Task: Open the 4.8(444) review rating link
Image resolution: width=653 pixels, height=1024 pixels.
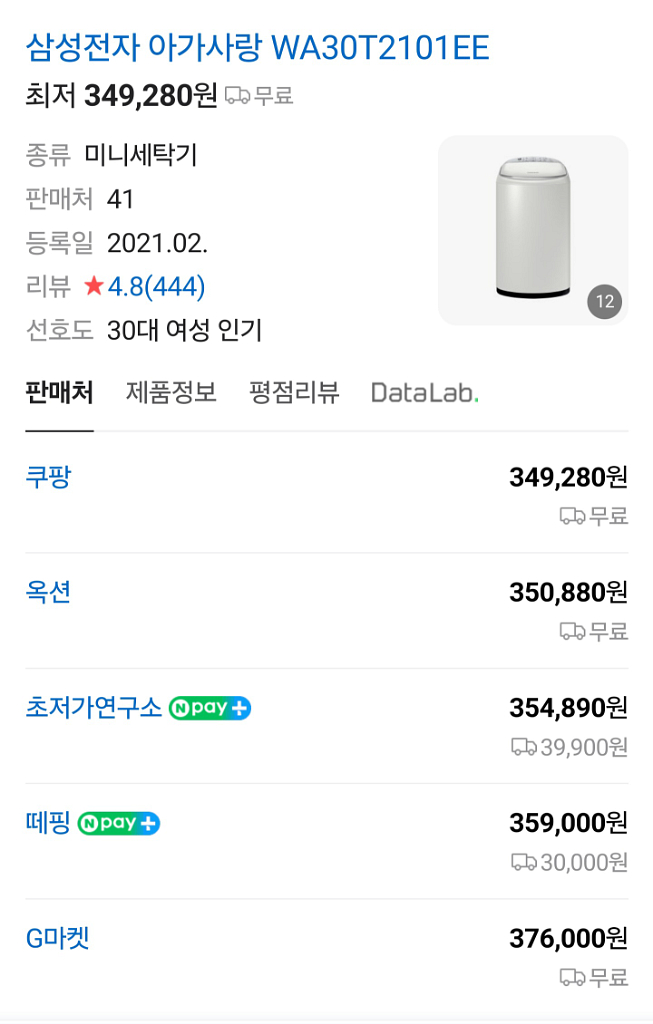Action: 156,287
